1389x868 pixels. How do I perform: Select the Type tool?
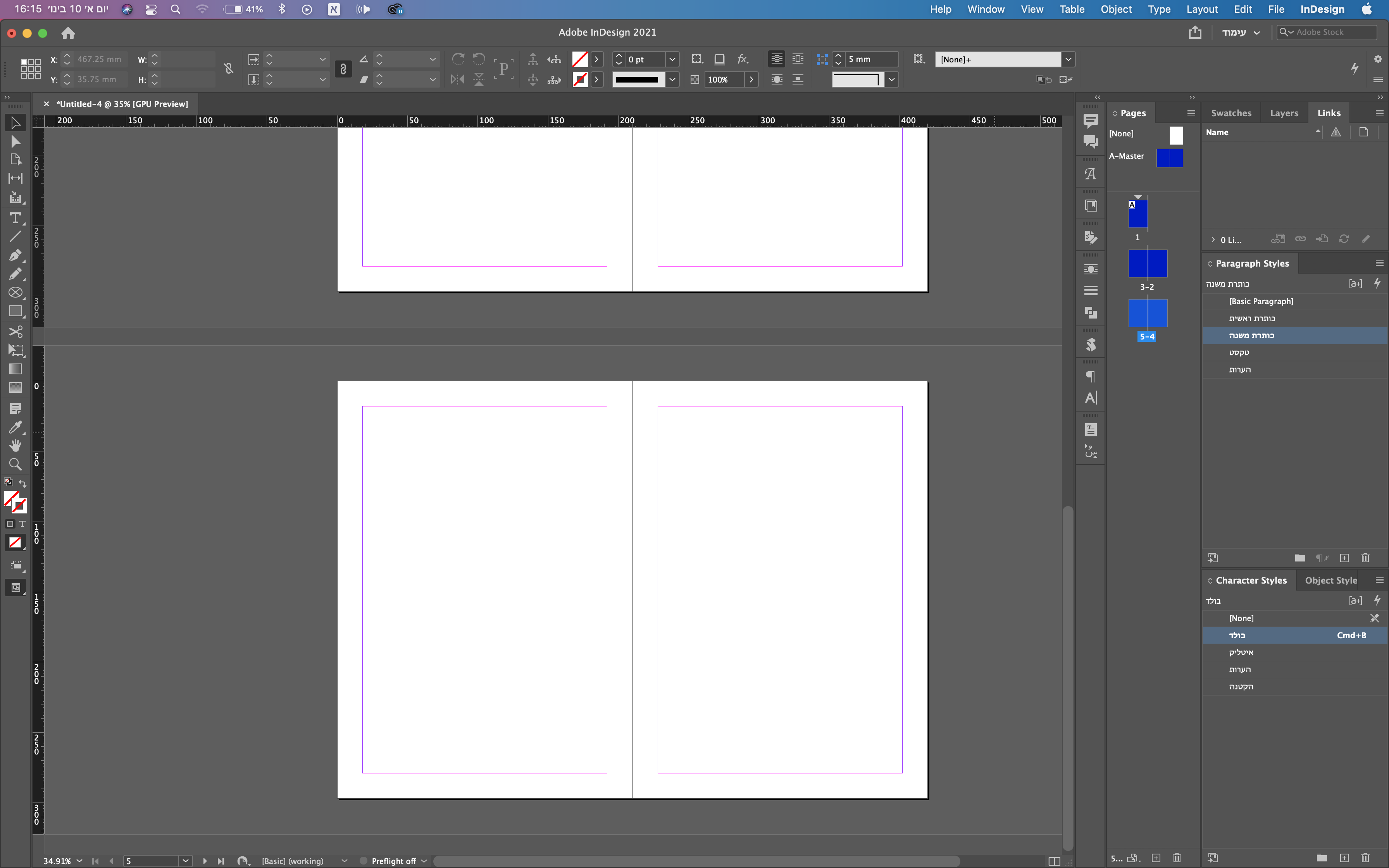(16, 218)
